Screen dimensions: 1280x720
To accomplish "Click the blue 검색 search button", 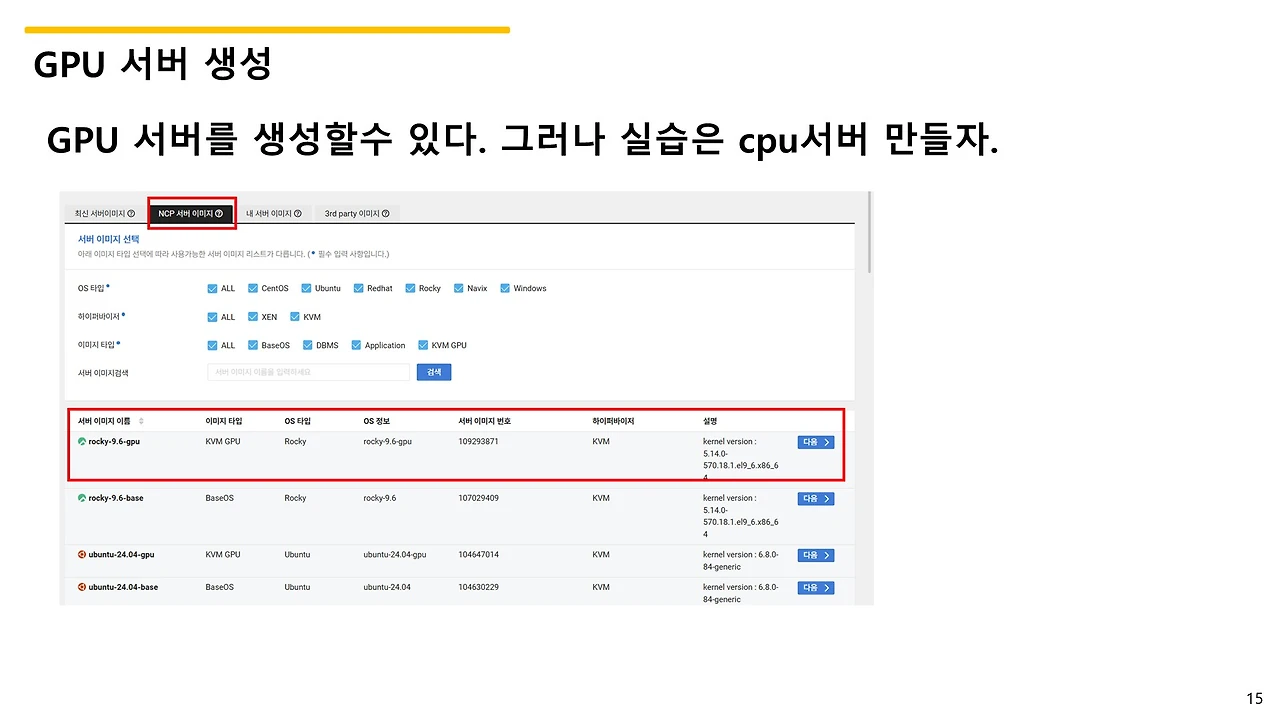I will pos(433,371).
